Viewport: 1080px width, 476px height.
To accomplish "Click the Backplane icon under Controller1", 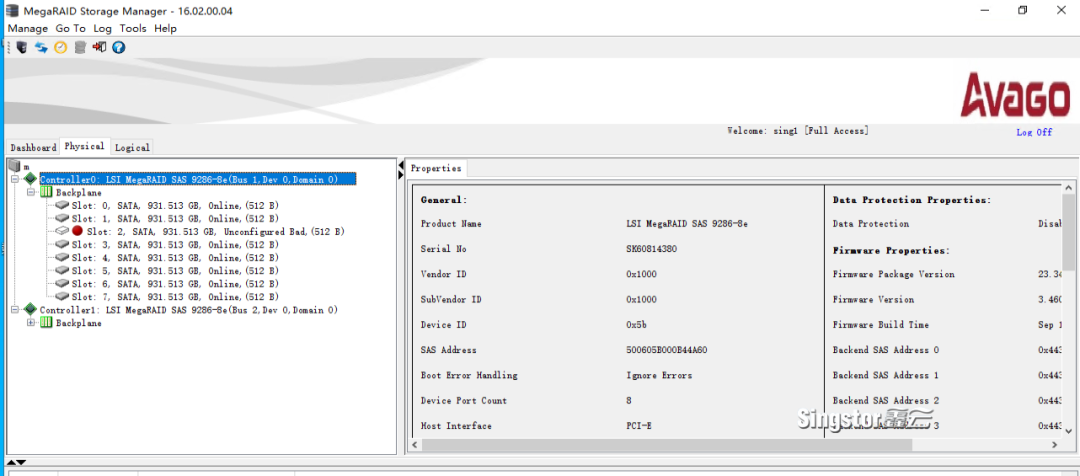I will pyautogui.click(x=46, y=323).
